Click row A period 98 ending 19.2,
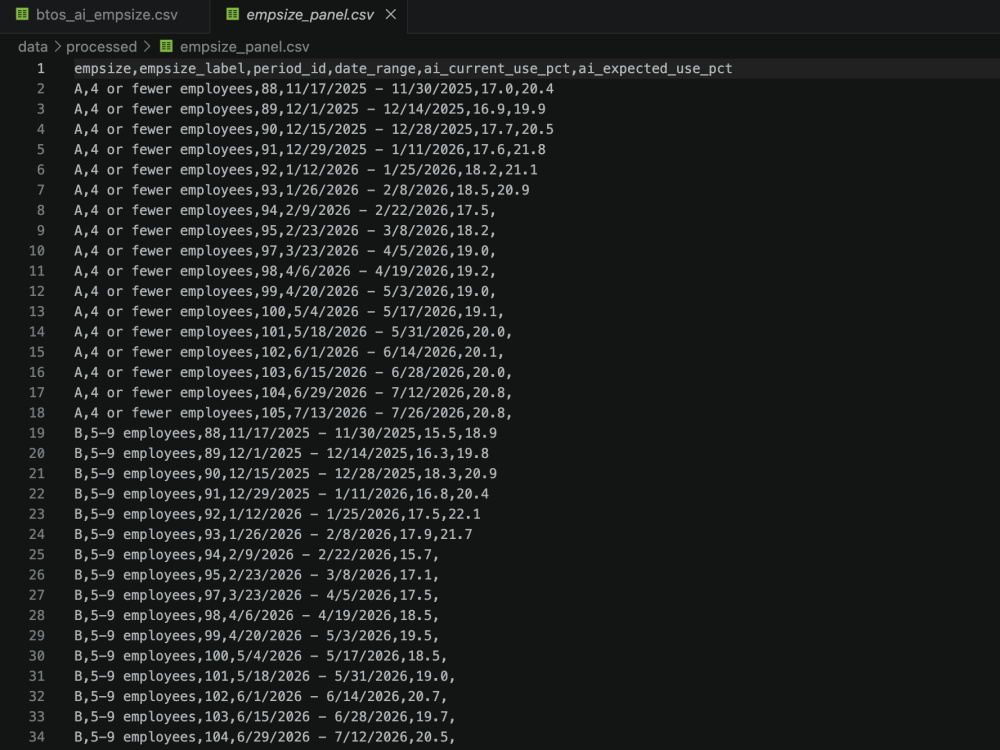 click(x=285, y=271)
